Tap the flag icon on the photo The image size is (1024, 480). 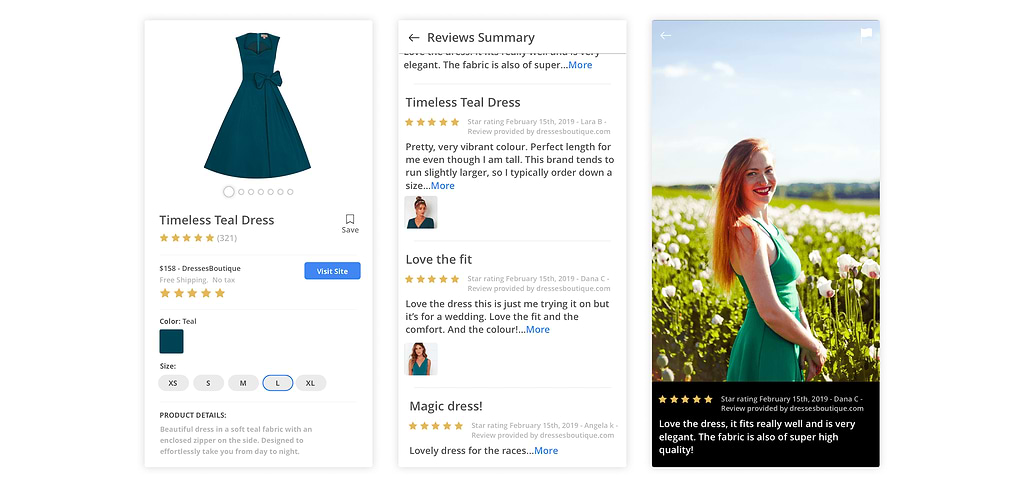click(x=866, y=34)
